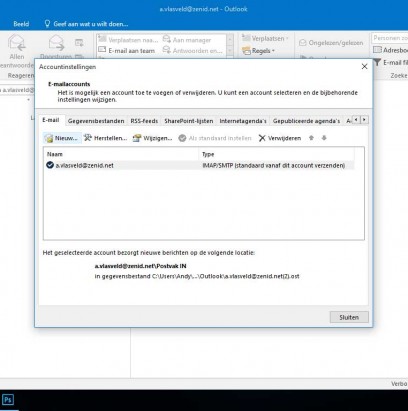Screen dimensions: 408x411
Task: Click the Naam column header
Action: (121, 154)
